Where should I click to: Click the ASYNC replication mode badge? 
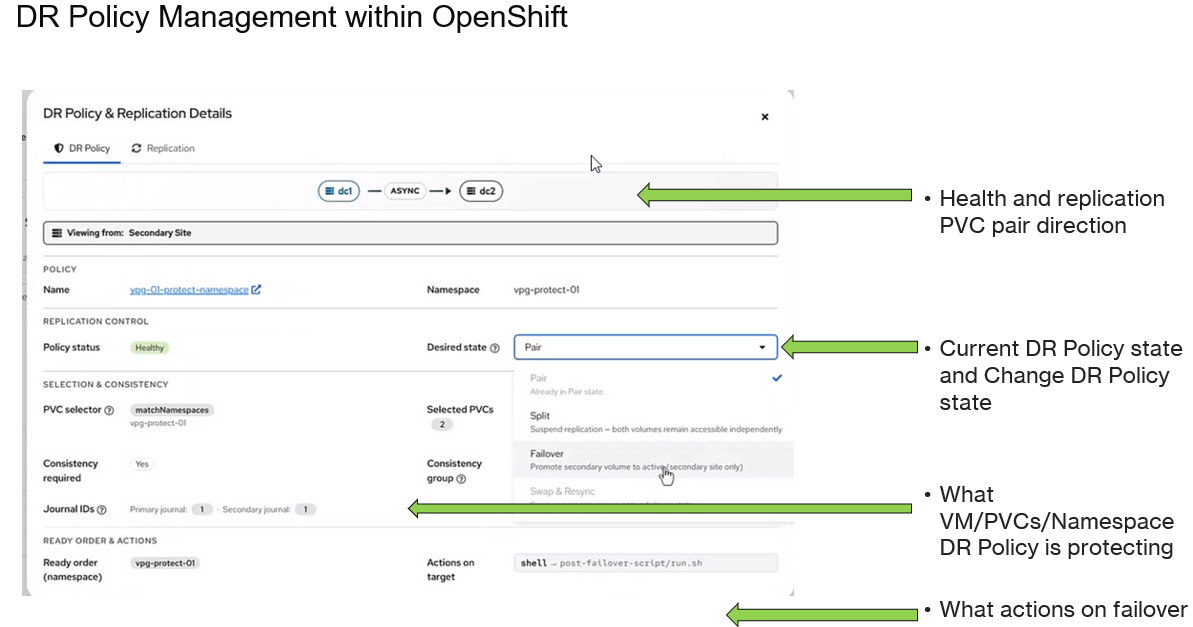click(405, 191)
